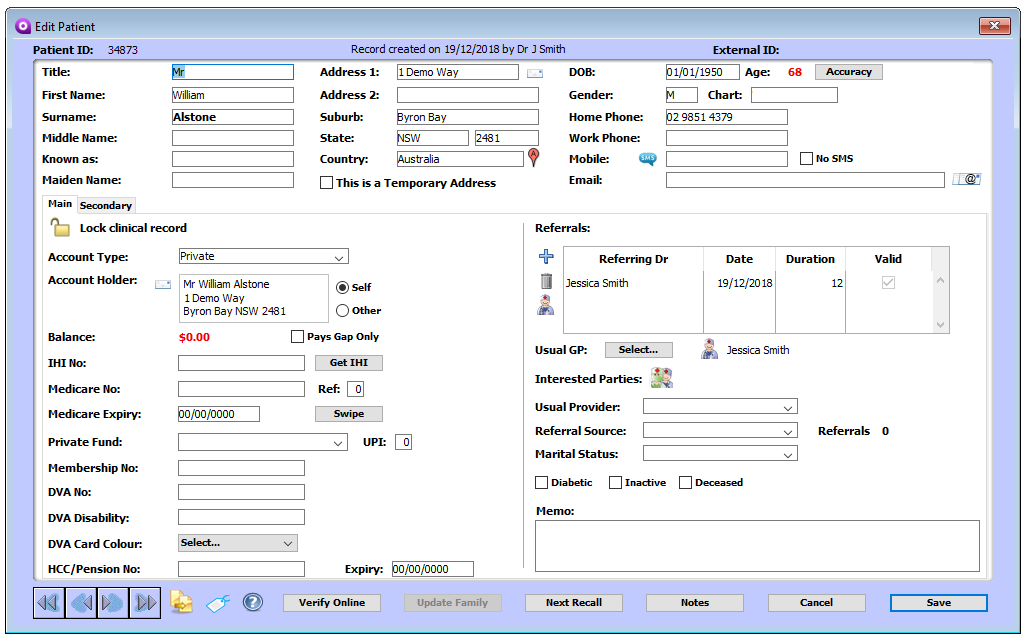Click the trash can delete referral icon

[x=546, y=282]
